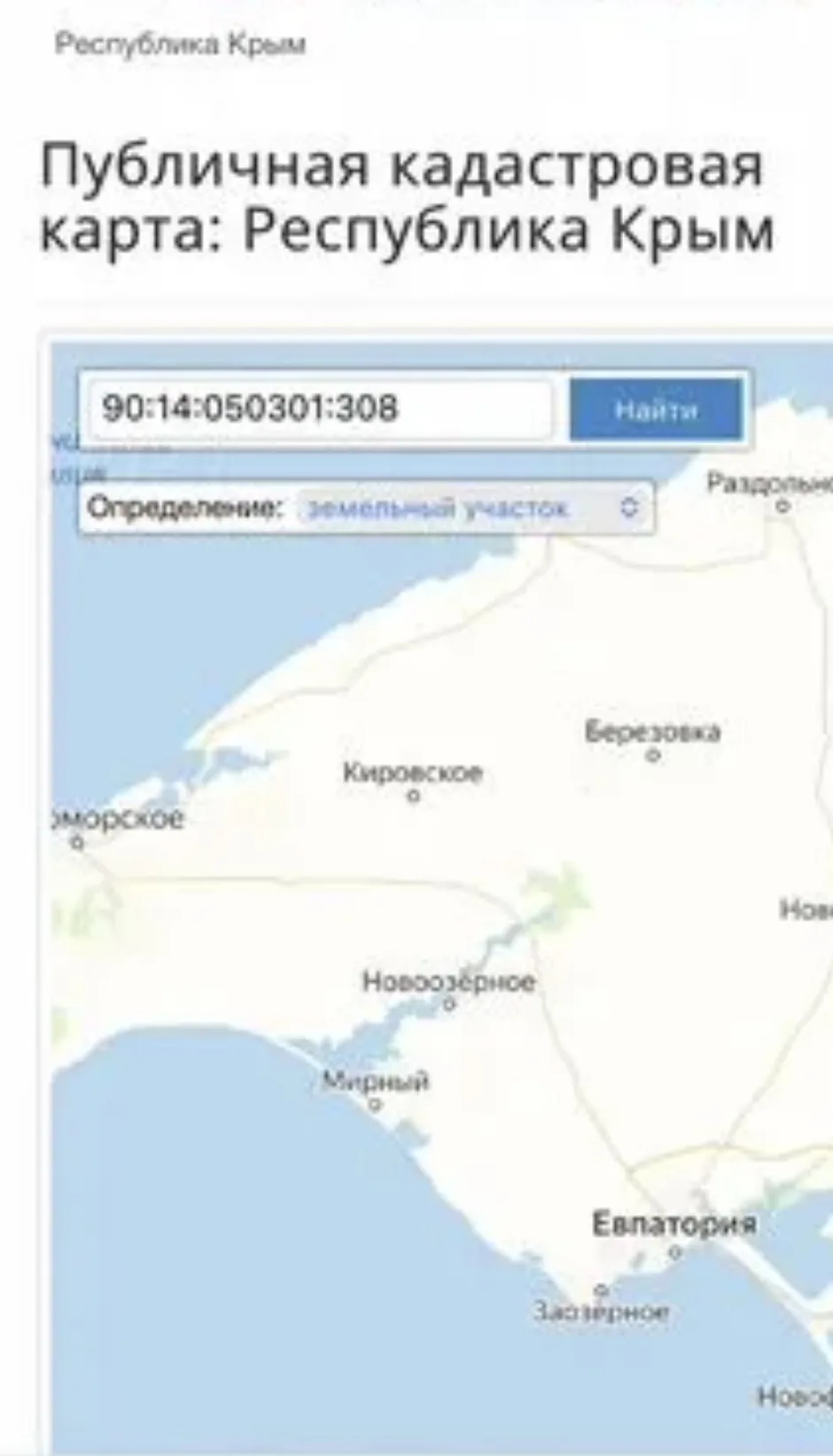Click the Мирный label on map
The image size is (833, 1456).
[376, 1081]
